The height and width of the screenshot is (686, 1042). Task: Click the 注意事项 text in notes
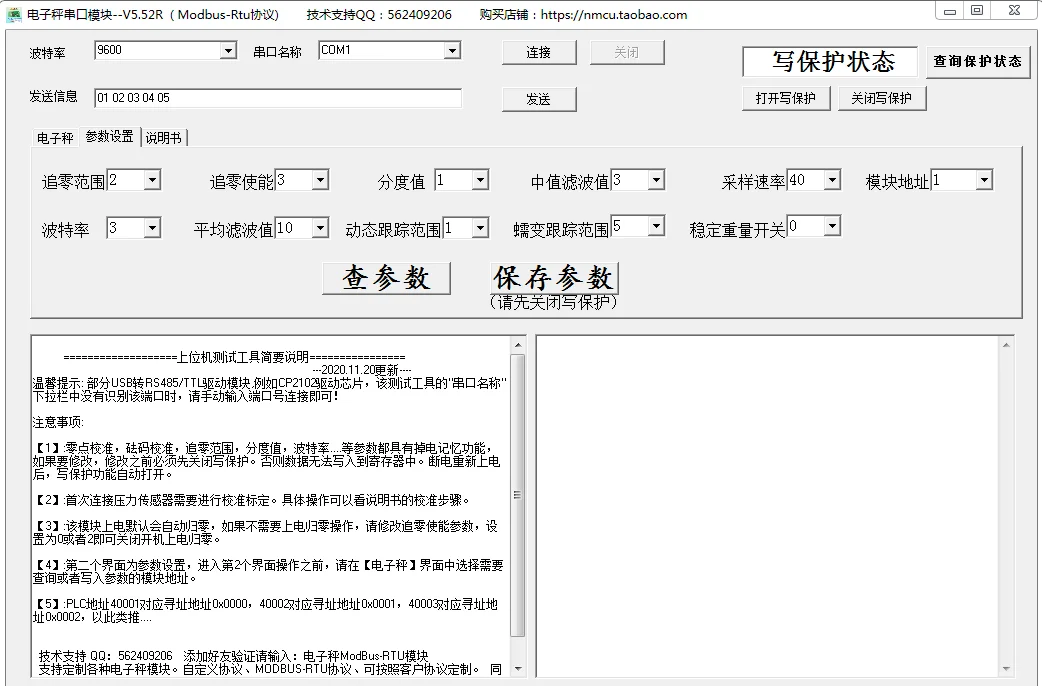[58, 423]
